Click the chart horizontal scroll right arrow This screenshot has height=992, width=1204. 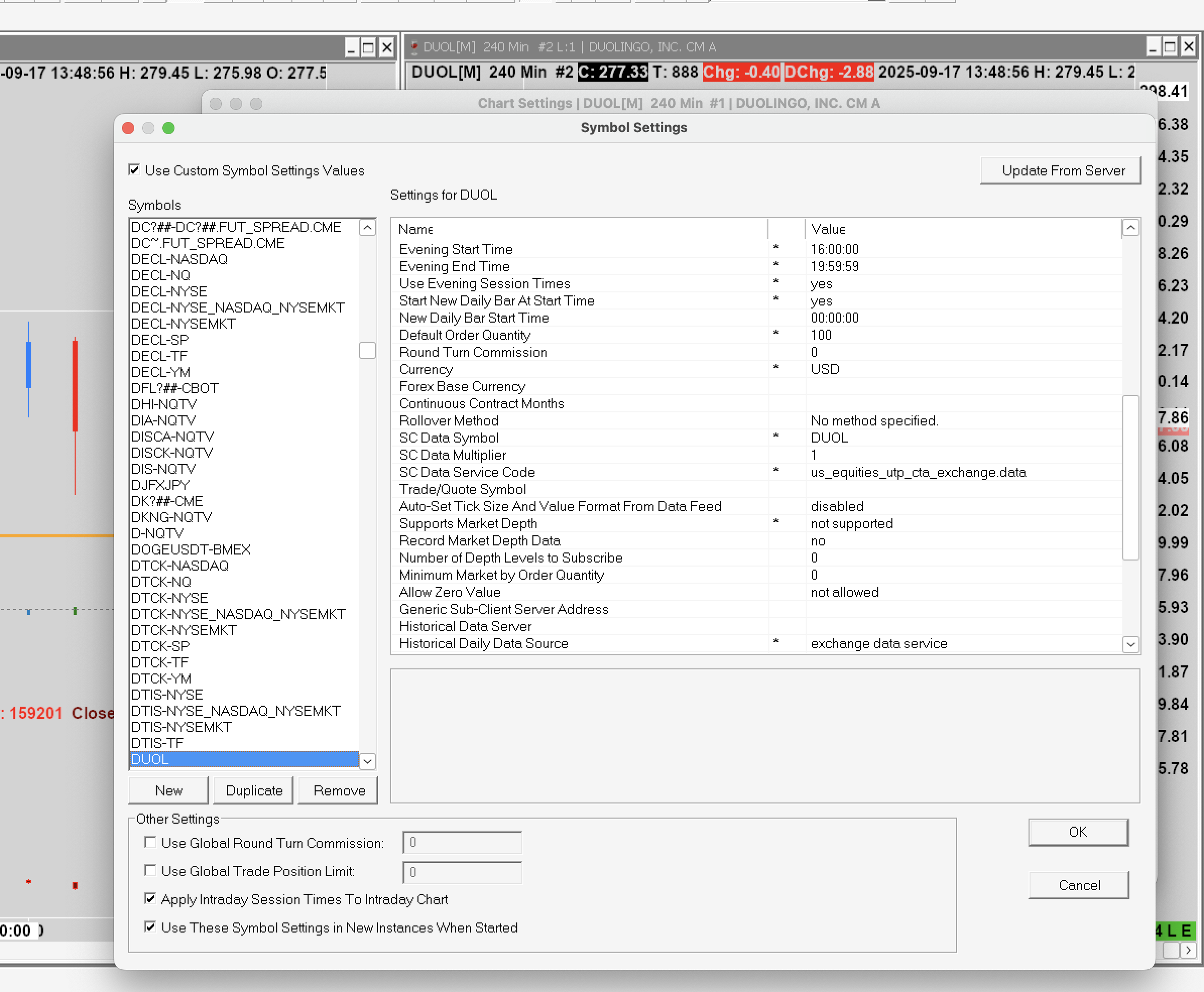(1188, 950)
